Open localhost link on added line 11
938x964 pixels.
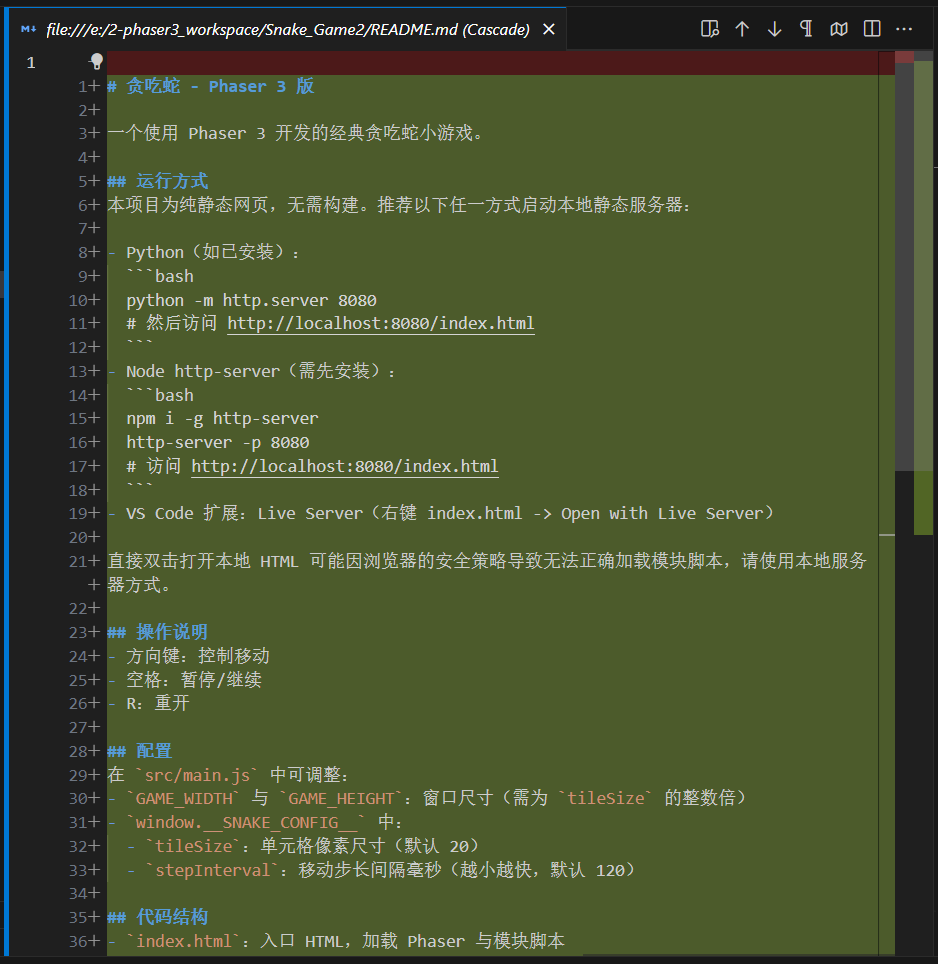(380, 323)
